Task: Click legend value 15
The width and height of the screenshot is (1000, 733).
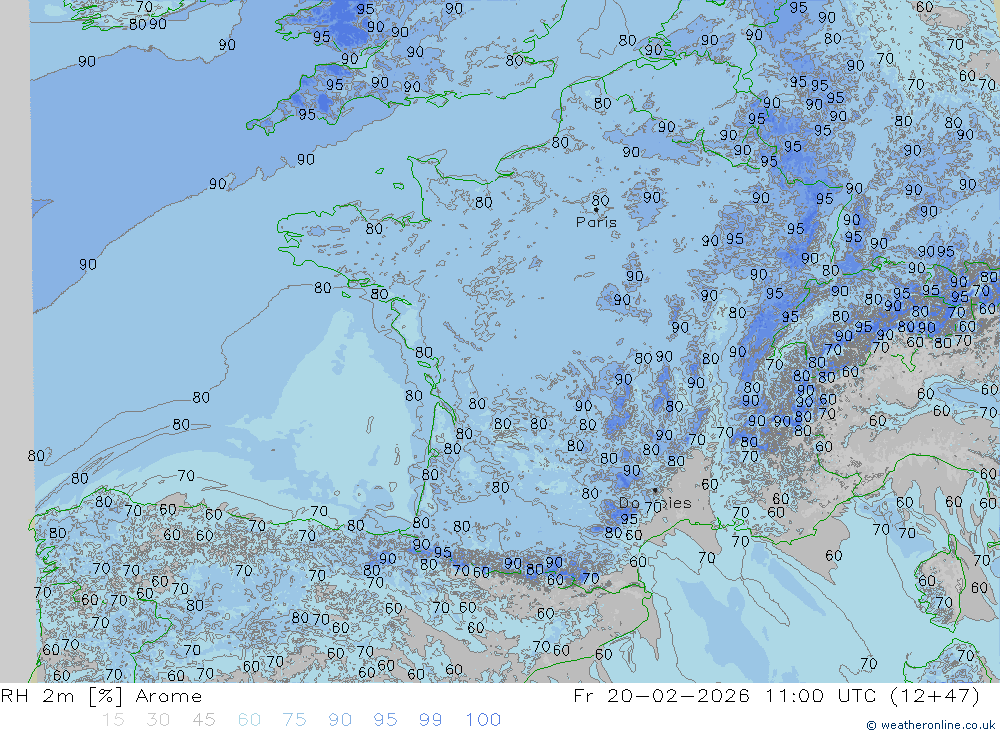Action: 113,720
